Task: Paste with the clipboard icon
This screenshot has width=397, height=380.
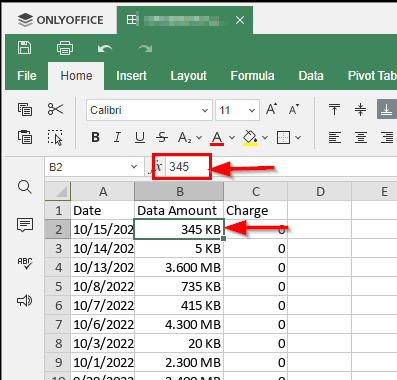Action: pos(25,137)
